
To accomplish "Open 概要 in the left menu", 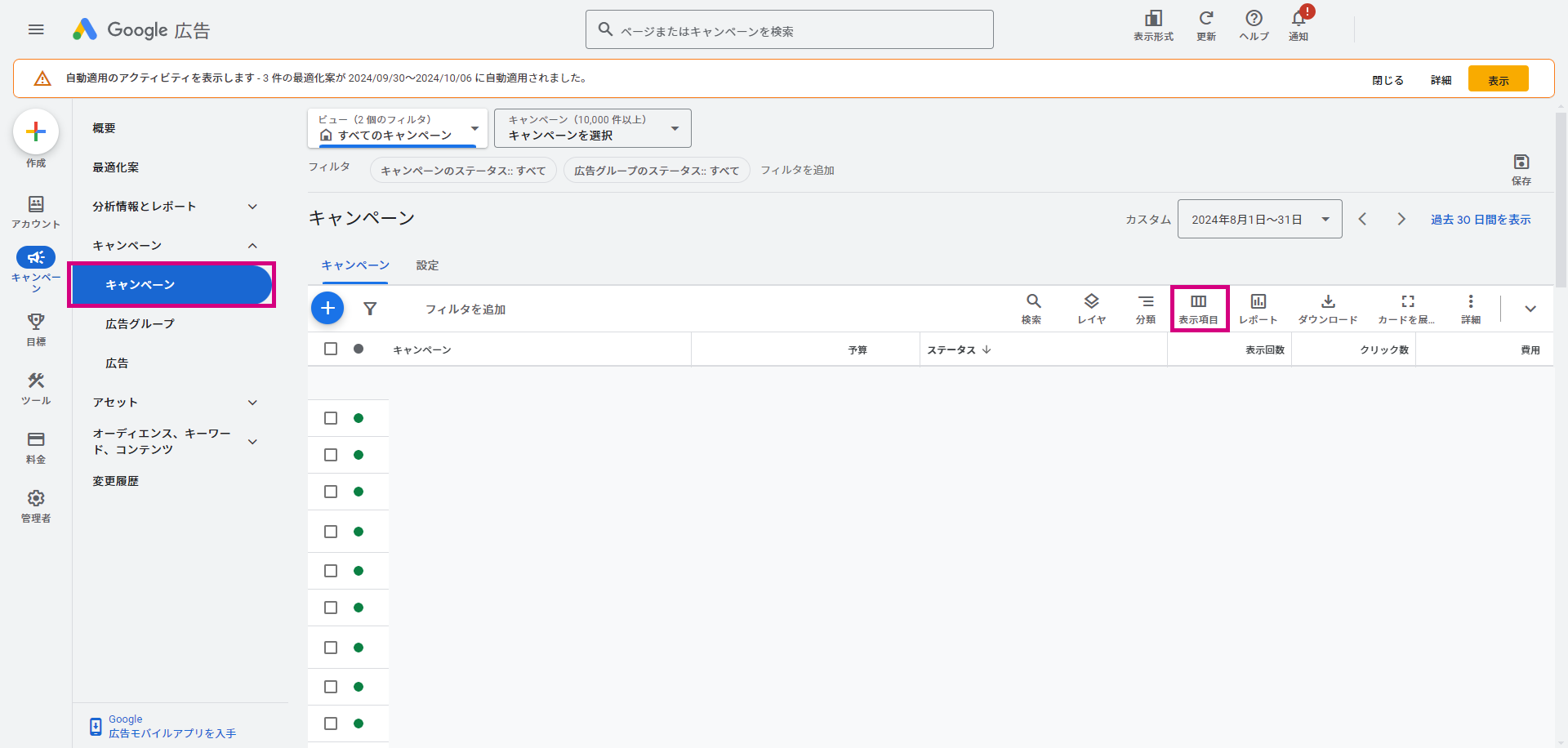I will [104, 128].
